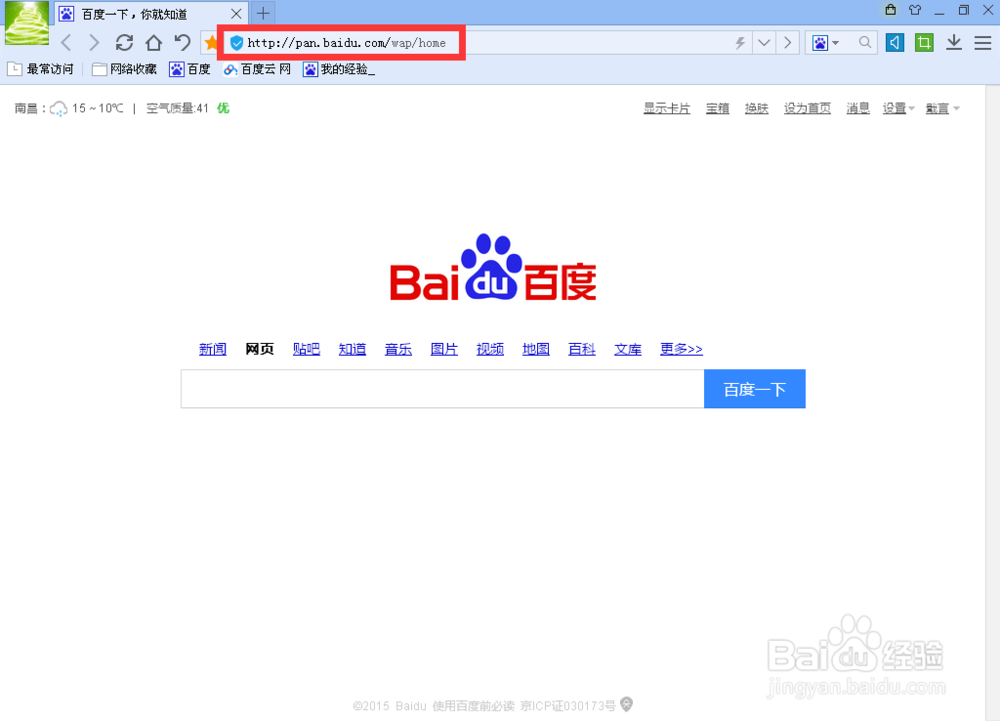Expand the address bar history dropdown arrow
The width and height of the screenshot is (1000, 721).
(x=763, y=43)
